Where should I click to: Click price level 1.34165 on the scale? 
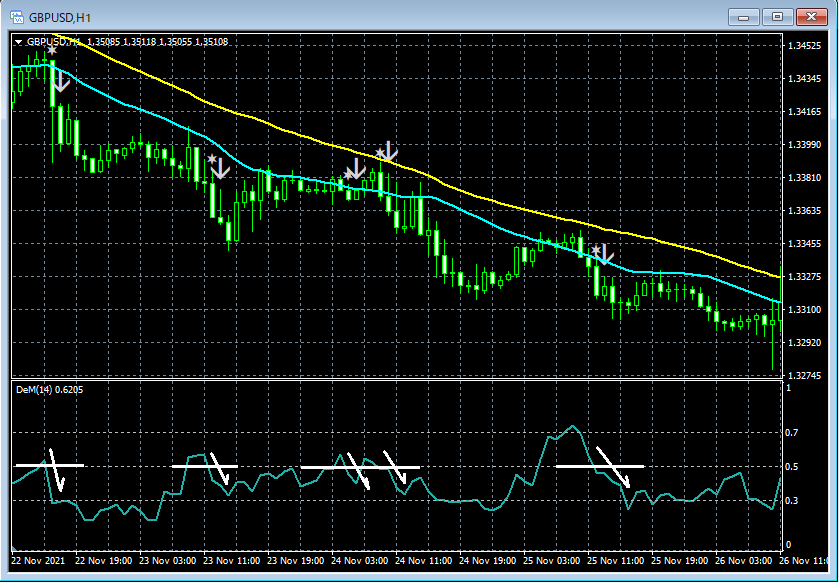pos(805,111)
